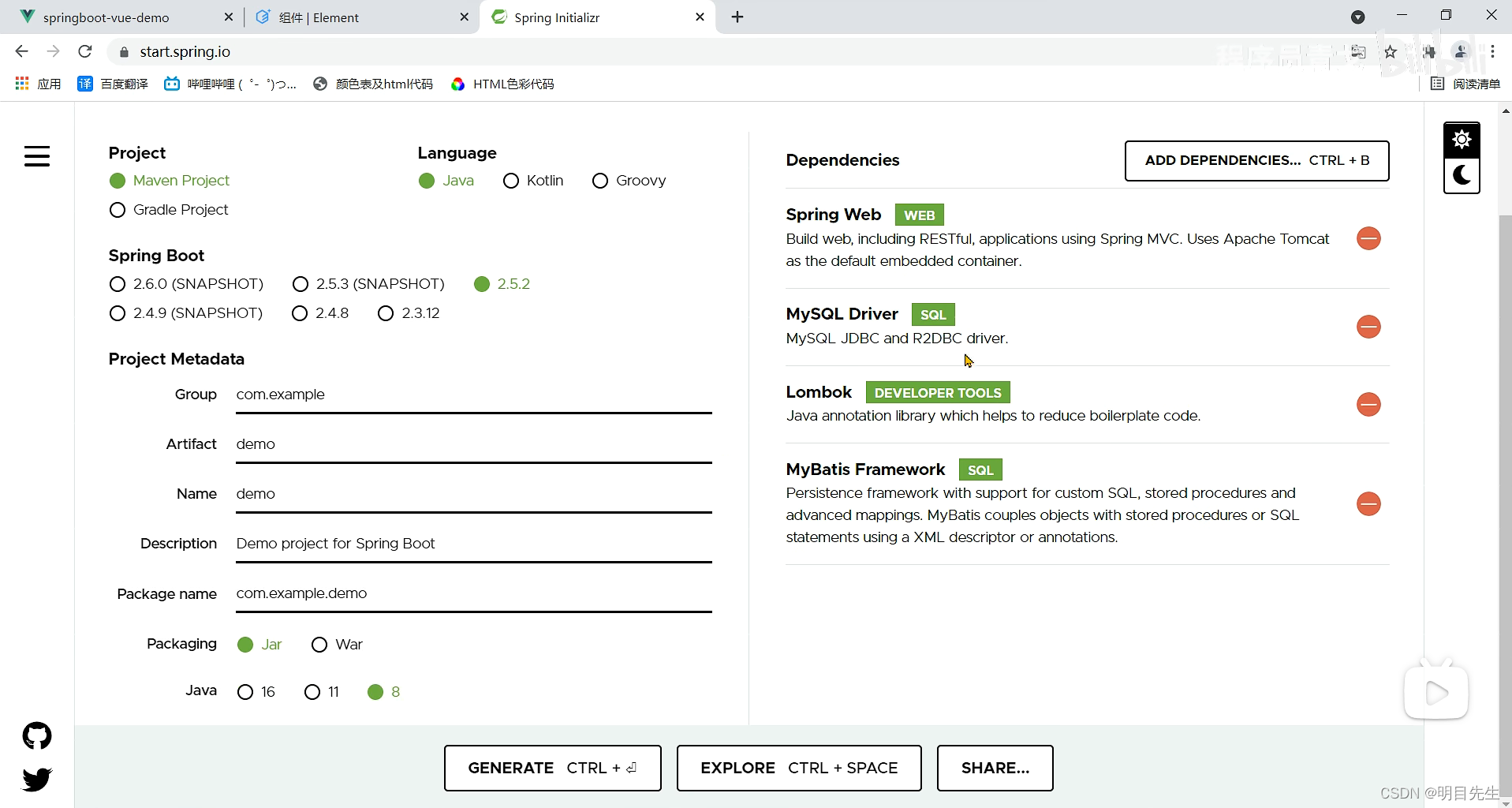The width and height of the screenshot is (1512, 808).
Task: Open the Apps bookmark shortcut
Action: 38,84
